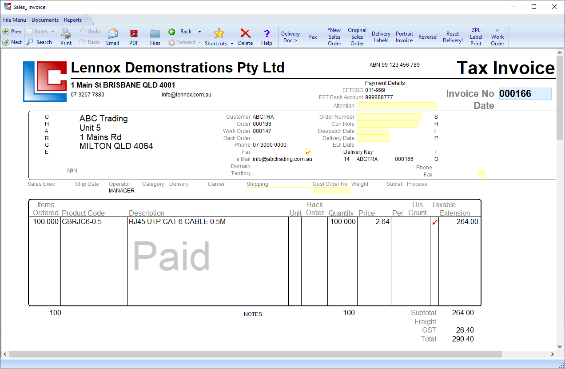This screenshot has height=369, width=565.
Task: Export the invoice with the PDF icon
Action: (x=134, y=34)
